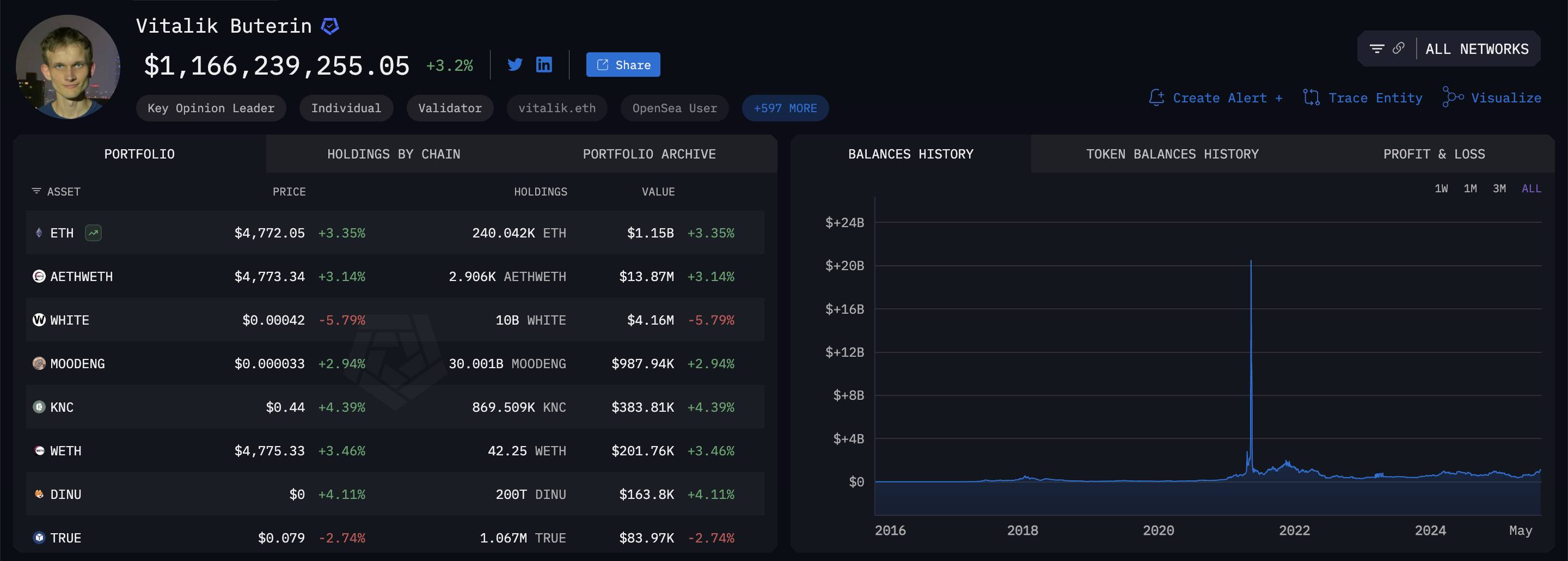Image resolution: width=1568 pixels, height=561 pixels.
Task: Click the $+20B y-axis label
Action: 844,266
